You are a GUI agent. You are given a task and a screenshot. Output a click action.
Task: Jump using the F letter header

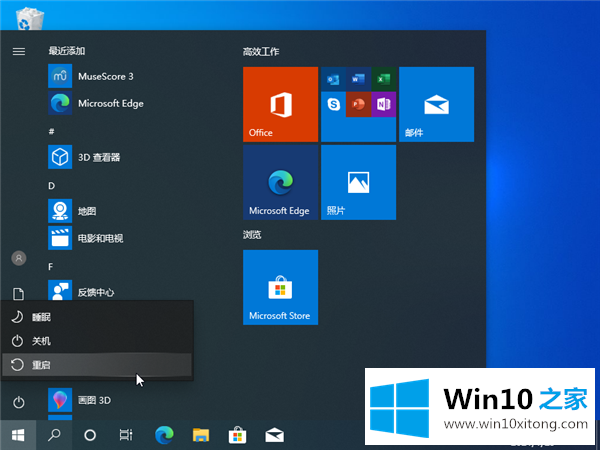point(51,267)
